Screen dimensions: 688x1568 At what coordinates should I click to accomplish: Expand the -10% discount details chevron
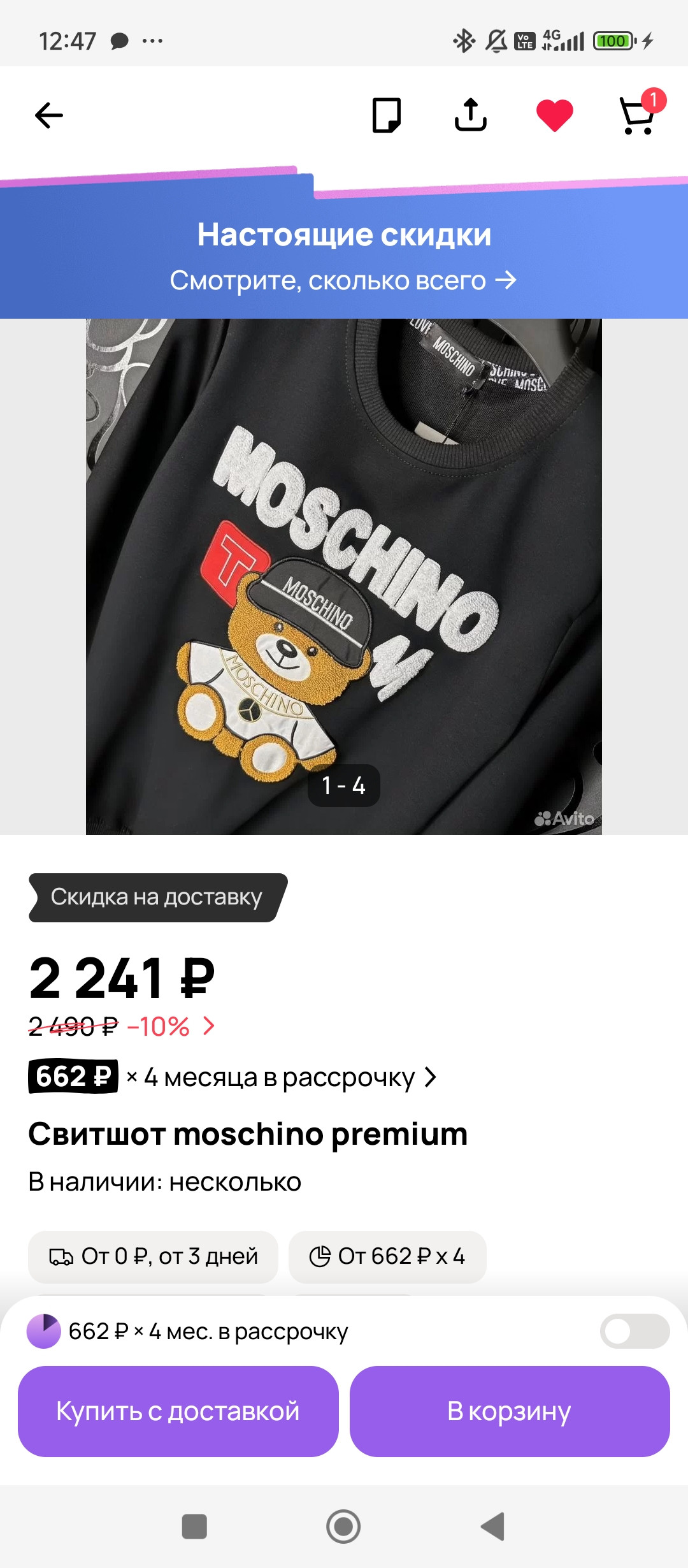point(208,1026)
